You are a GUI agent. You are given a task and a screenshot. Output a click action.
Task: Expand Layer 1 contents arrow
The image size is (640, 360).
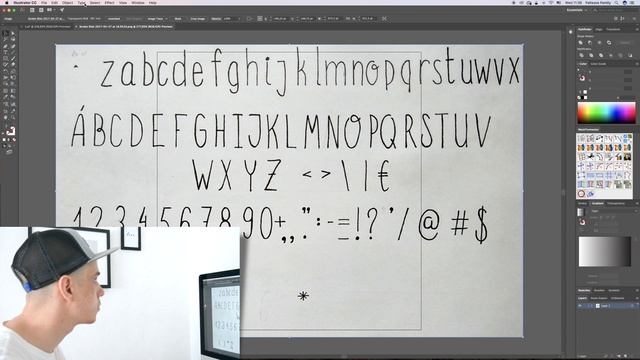tap(591, 306)
